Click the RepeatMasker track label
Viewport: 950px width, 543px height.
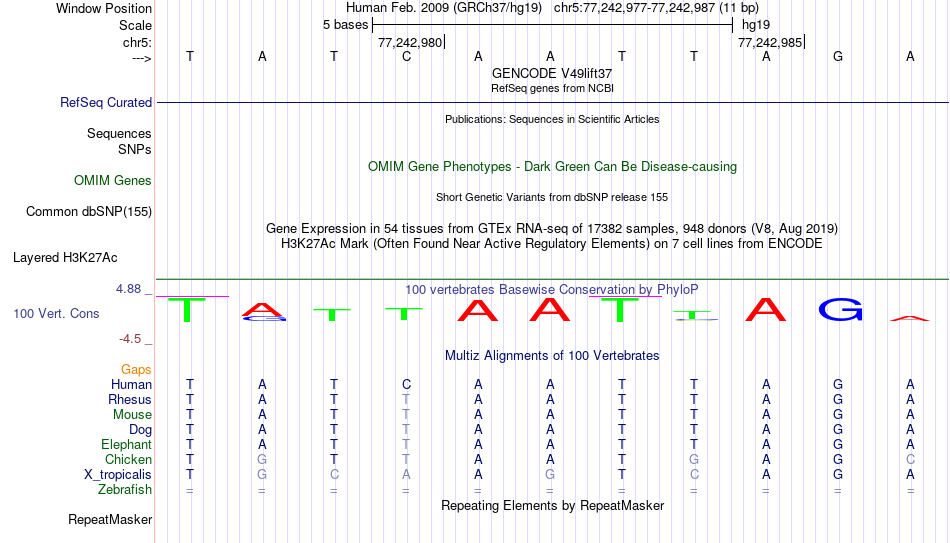coord(110,519)
